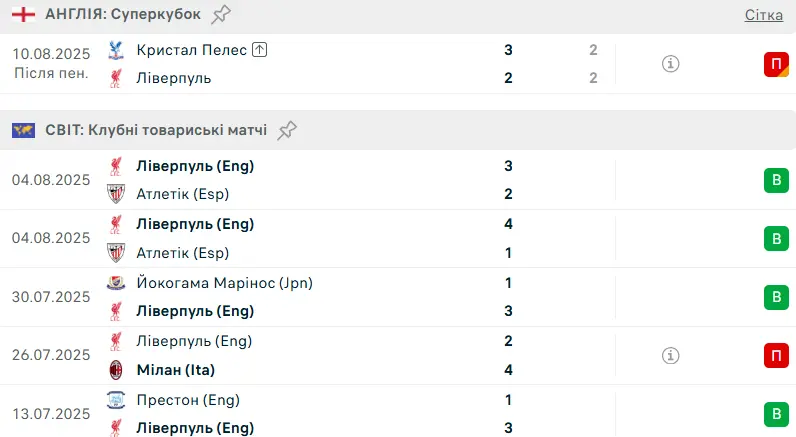The image size is (796, 437).
Task: Click the Crystal Palace team logo
Action: (116, 49)
